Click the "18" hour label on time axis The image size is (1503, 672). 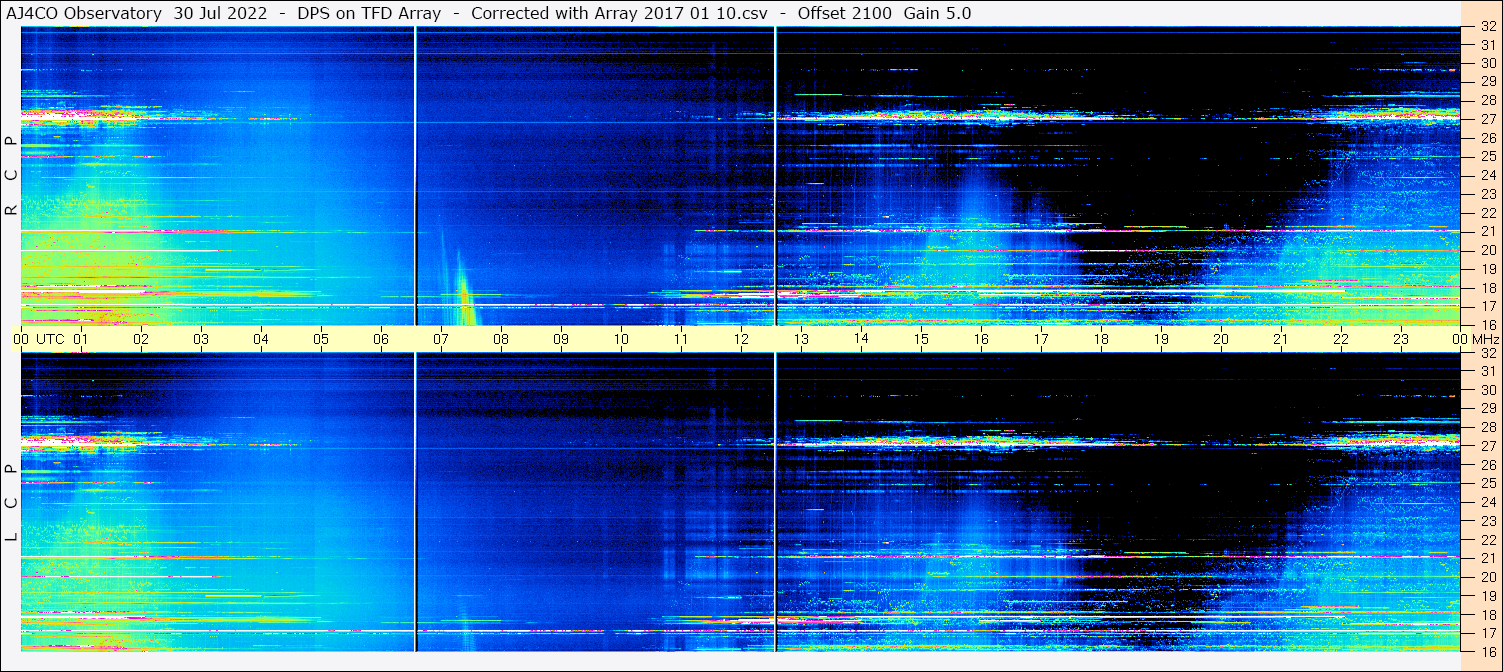pyautogui.click(x=1101, y=339)
